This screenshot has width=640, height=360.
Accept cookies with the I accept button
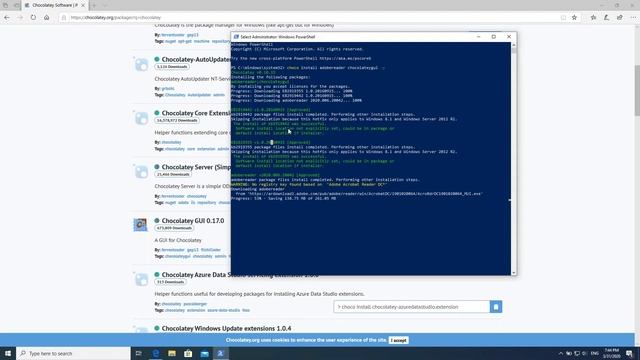398,340
